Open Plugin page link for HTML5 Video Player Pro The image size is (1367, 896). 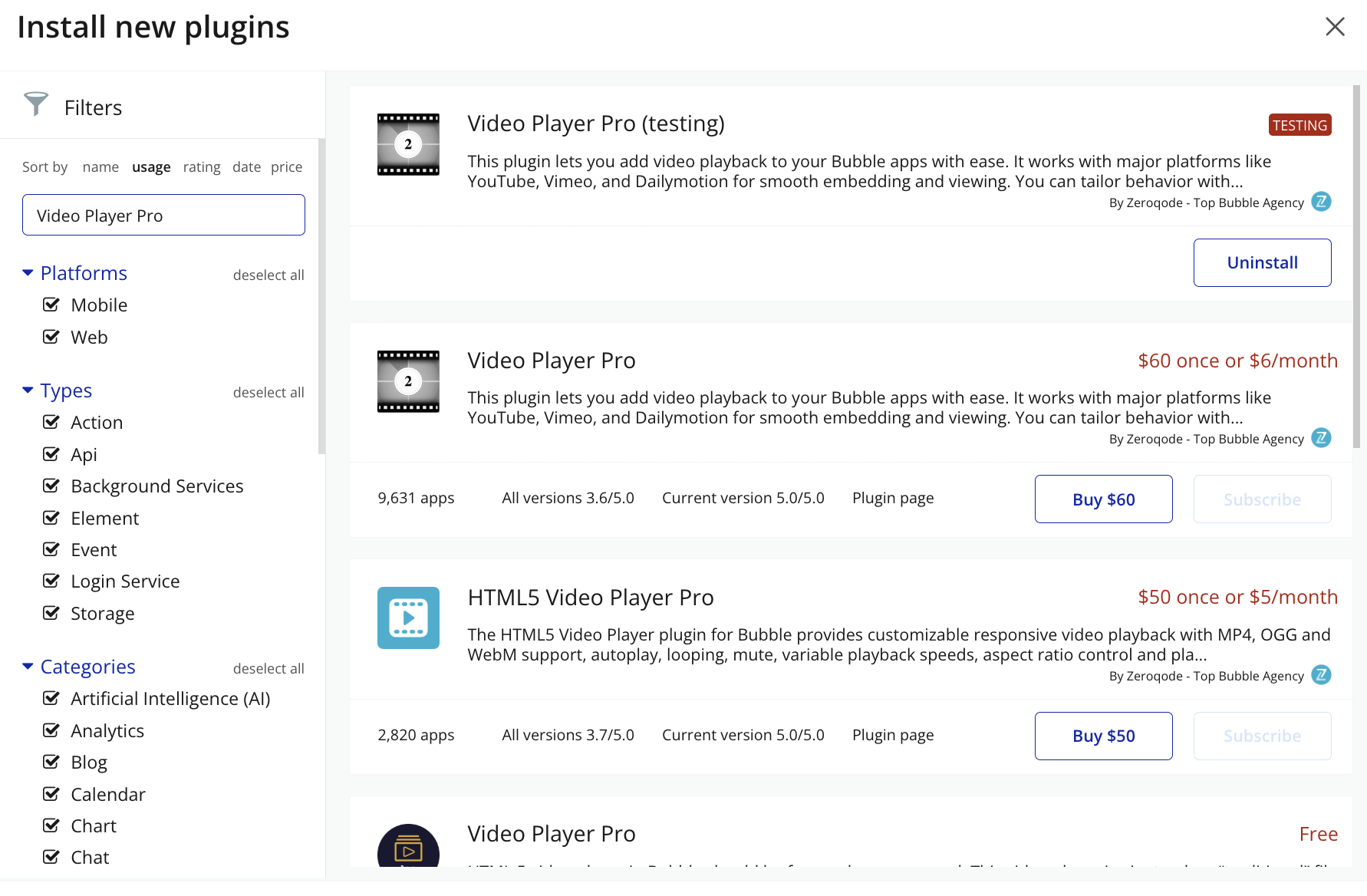click(x=893, y=735)
